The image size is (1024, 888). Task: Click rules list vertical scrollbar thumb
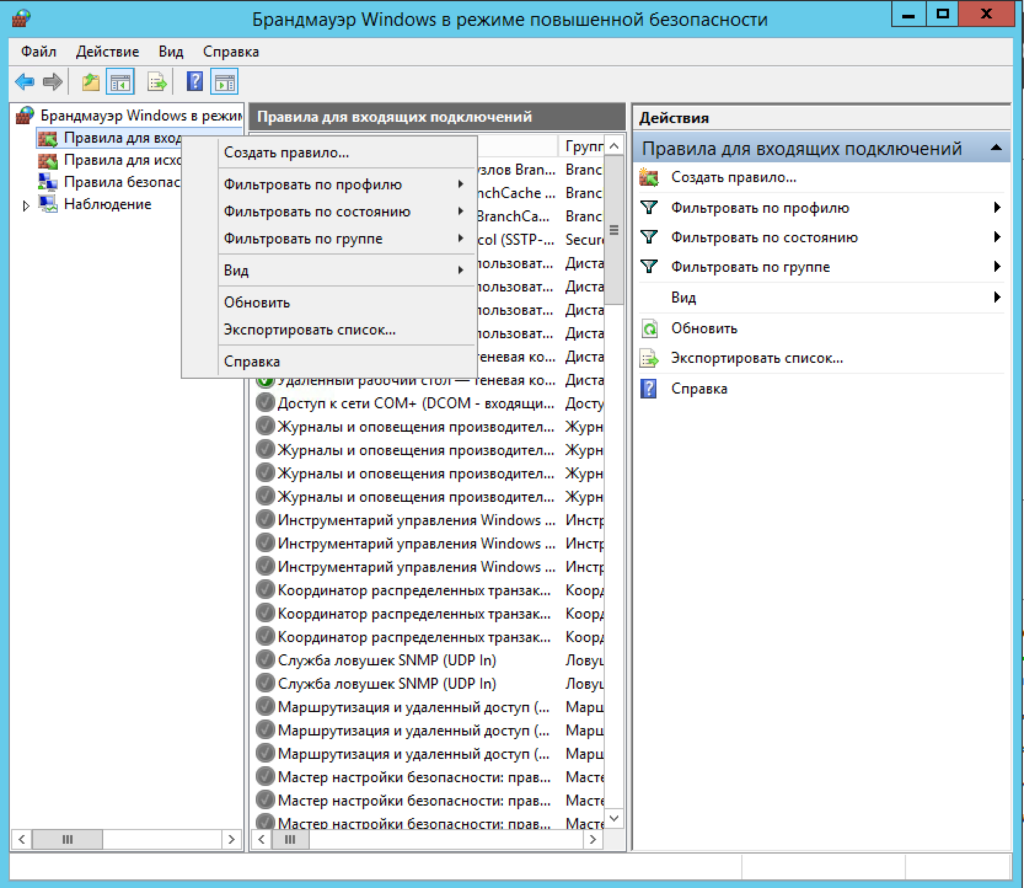[x=614, y=230]
